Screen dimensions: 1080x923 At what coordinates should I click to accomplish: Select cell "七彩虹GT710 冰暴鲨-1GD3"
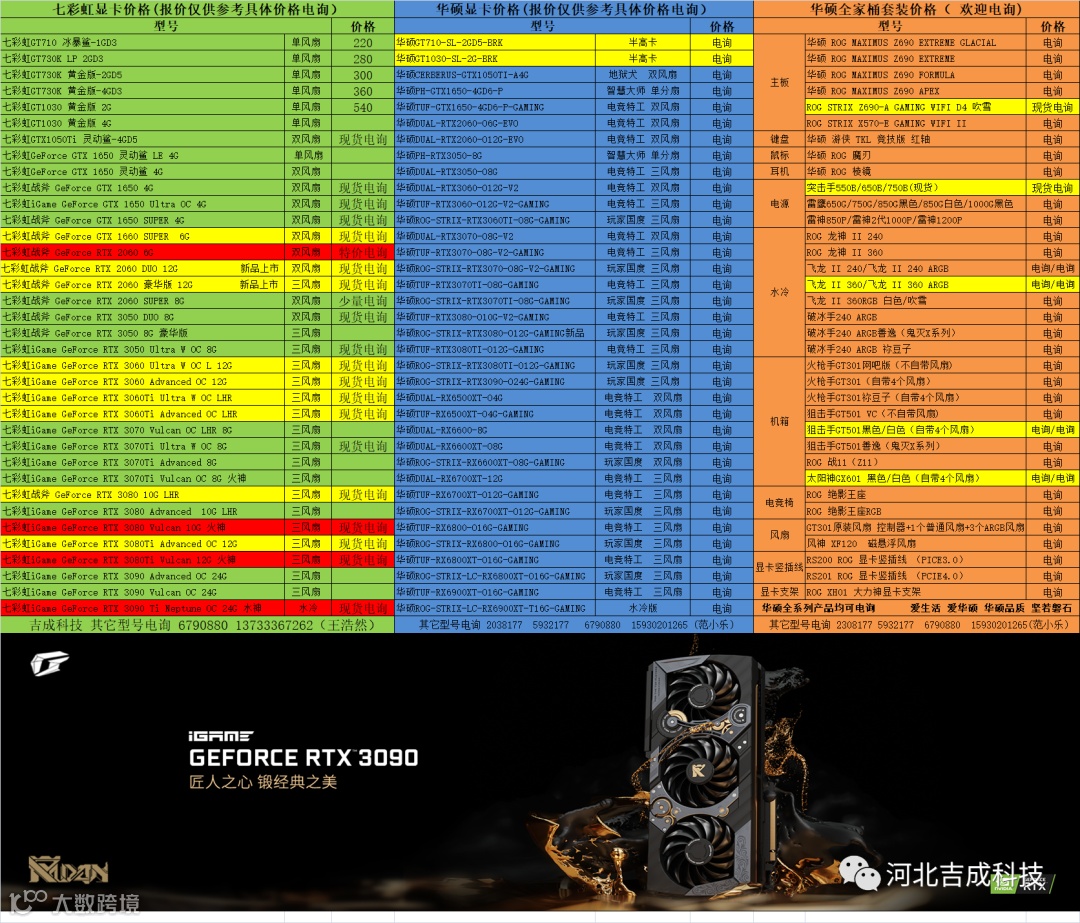click(x=143, y=42)
